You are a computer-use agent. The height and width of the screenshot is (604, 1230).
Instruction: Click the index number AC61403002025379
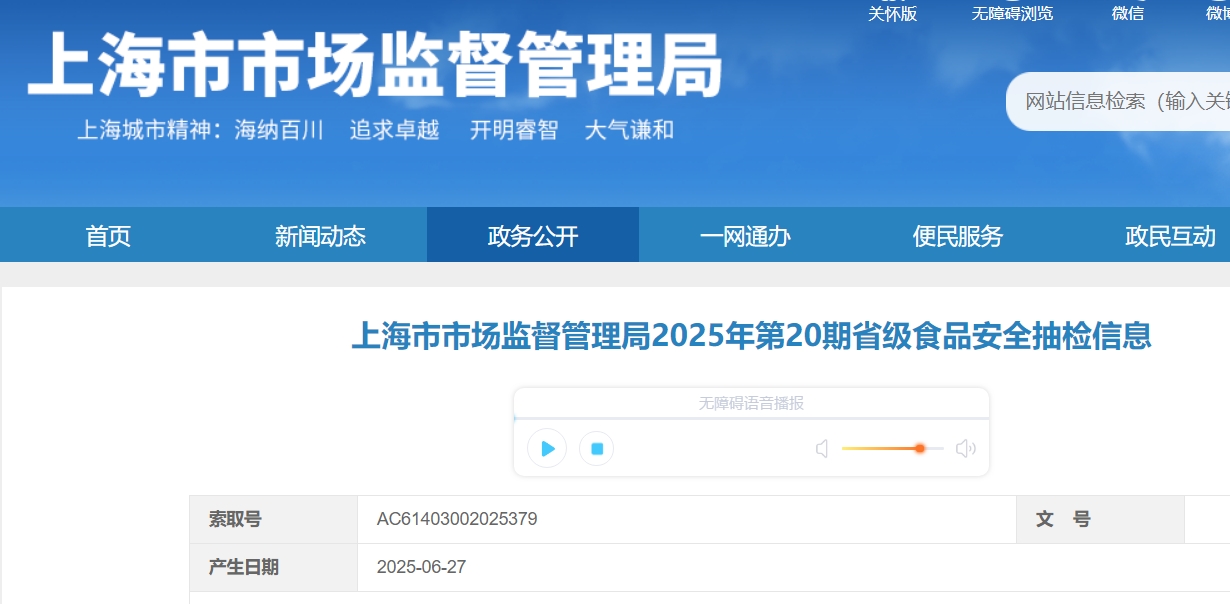point(457,519)
